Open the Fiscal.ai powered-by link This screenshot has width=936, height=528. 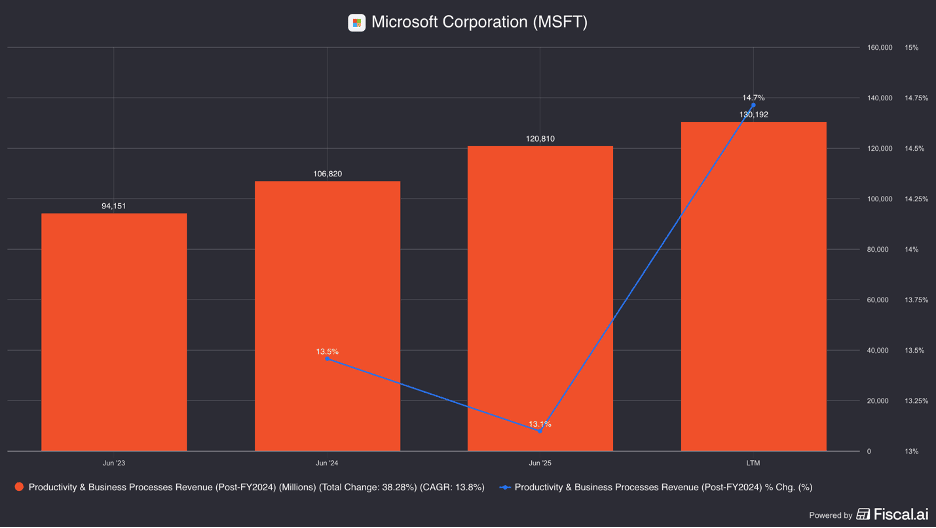click(x=869, y=514)
